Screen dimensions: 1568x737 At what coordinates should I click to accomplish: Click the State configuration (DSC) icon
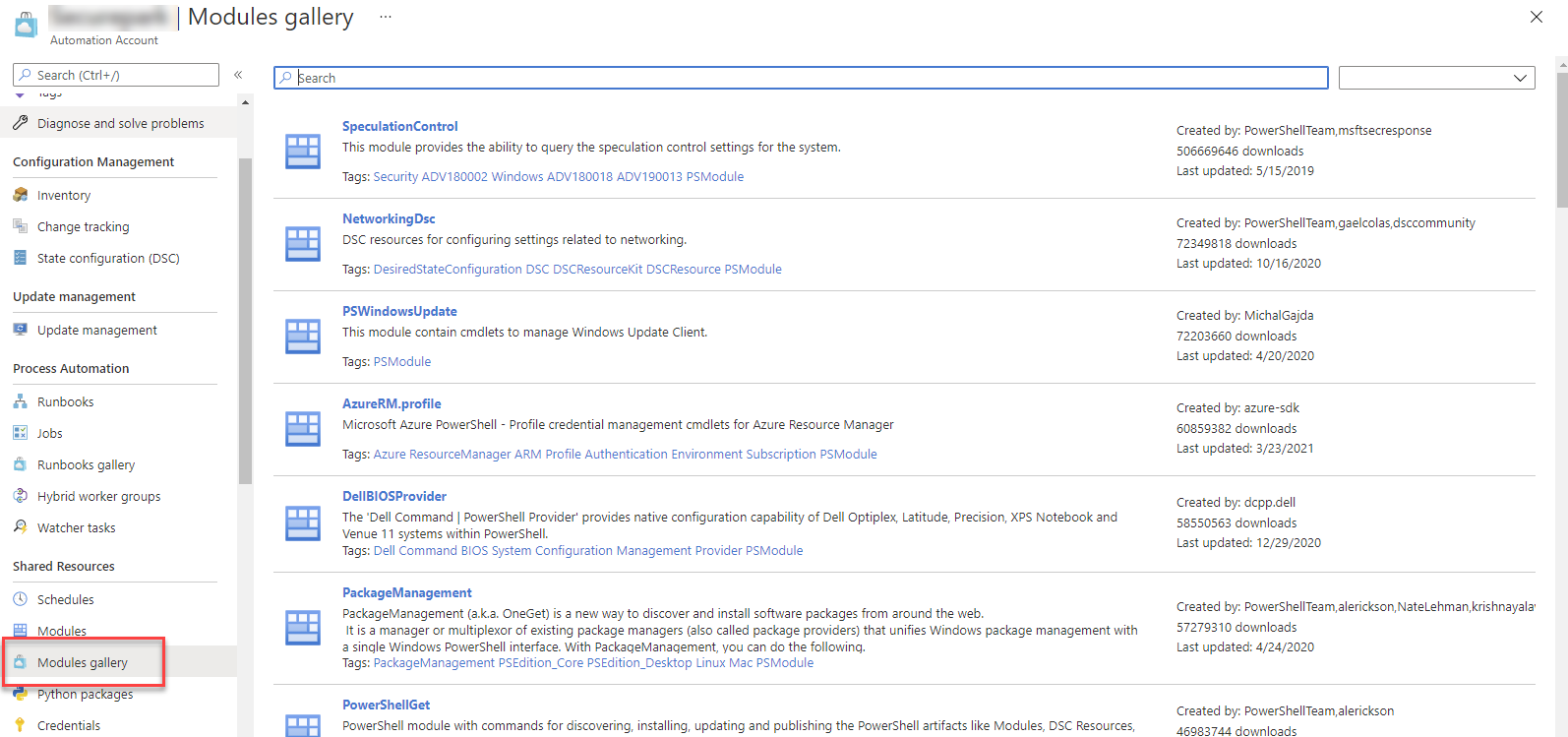point(21,258)
